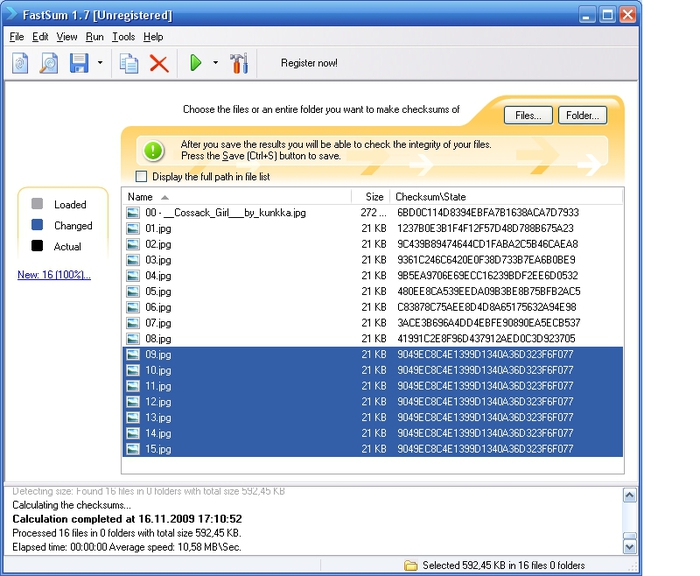Click the FastSum title bar app icon
Image resolution: width=700 pixels, height=576 pixels.
12,14
